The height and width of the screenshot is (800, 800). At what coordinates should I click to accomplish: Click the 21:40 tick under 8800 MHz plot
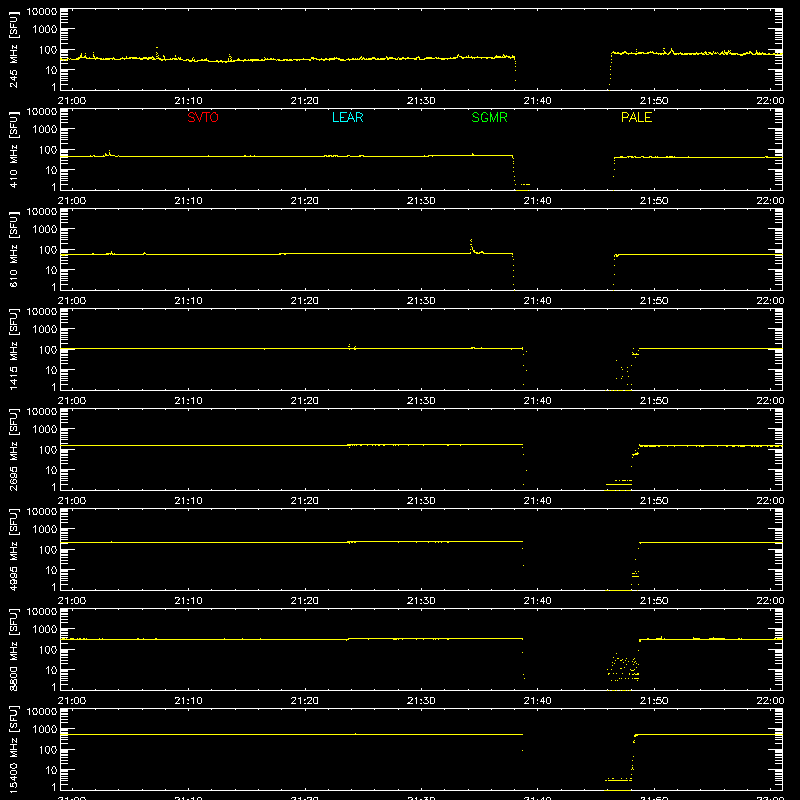537,701
